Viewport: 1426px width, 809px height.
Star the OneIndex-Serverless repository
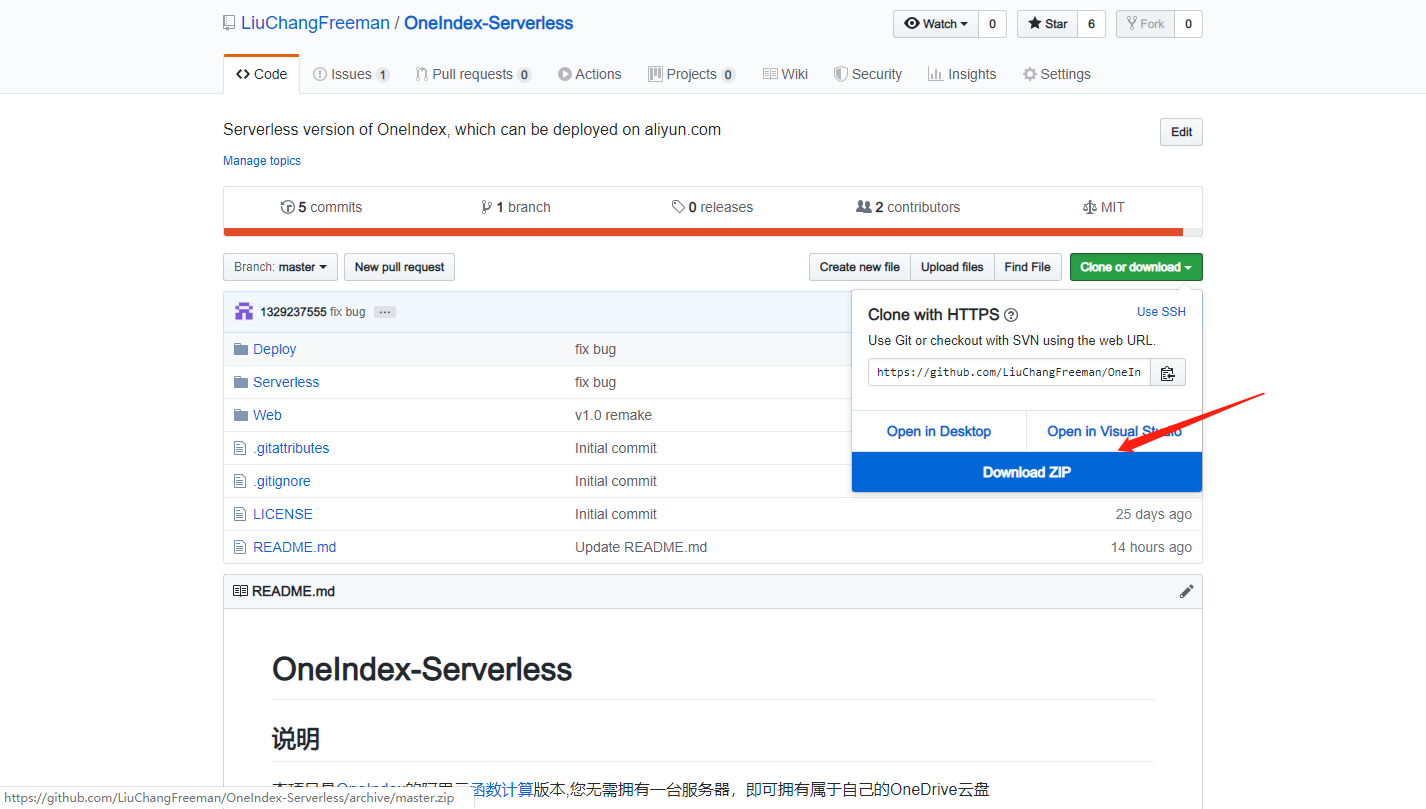click(x=1046, y=23)
